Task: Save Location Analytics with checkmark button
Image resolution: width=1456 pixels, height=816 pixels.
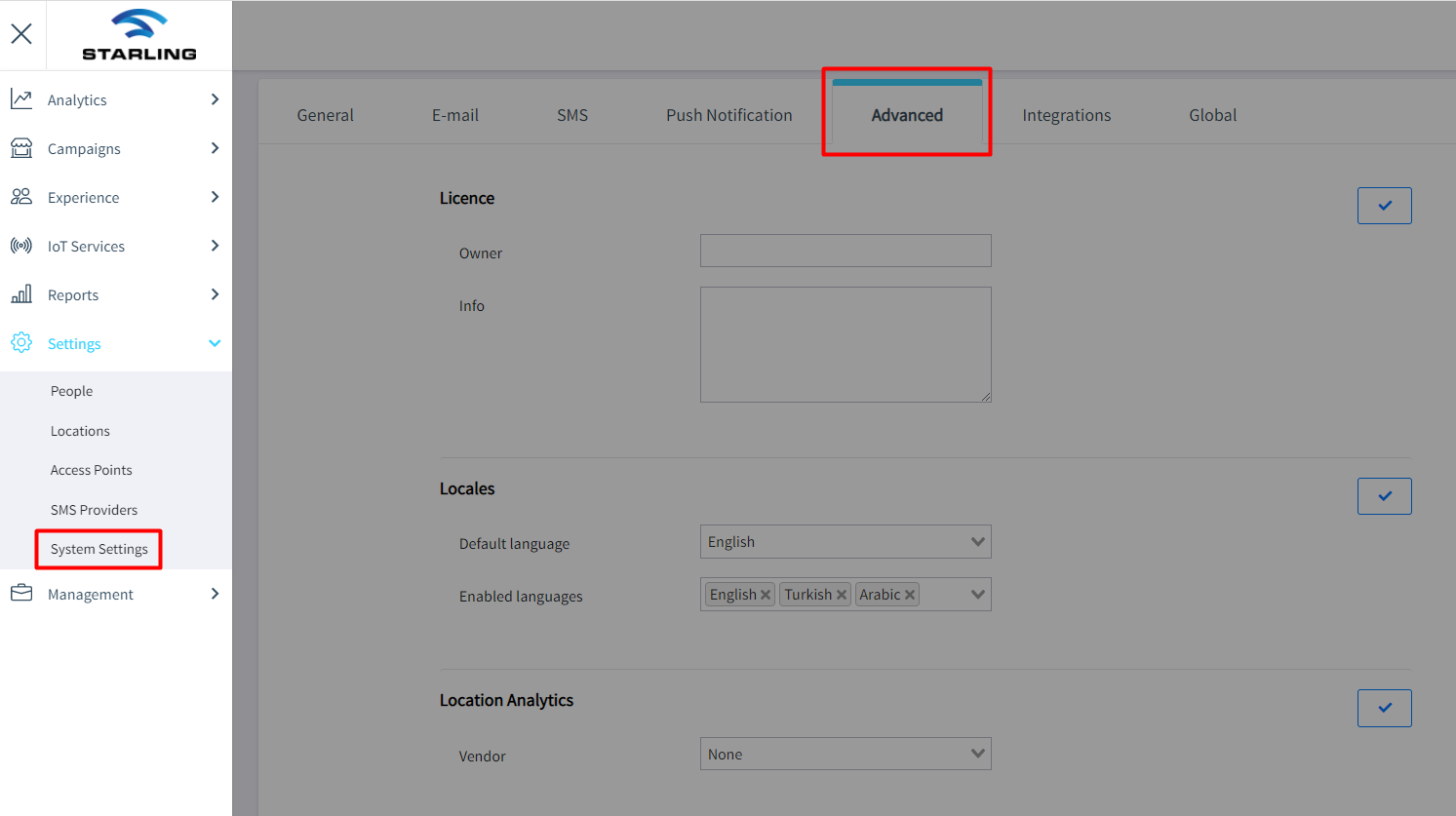Action: coord(1385,708)
